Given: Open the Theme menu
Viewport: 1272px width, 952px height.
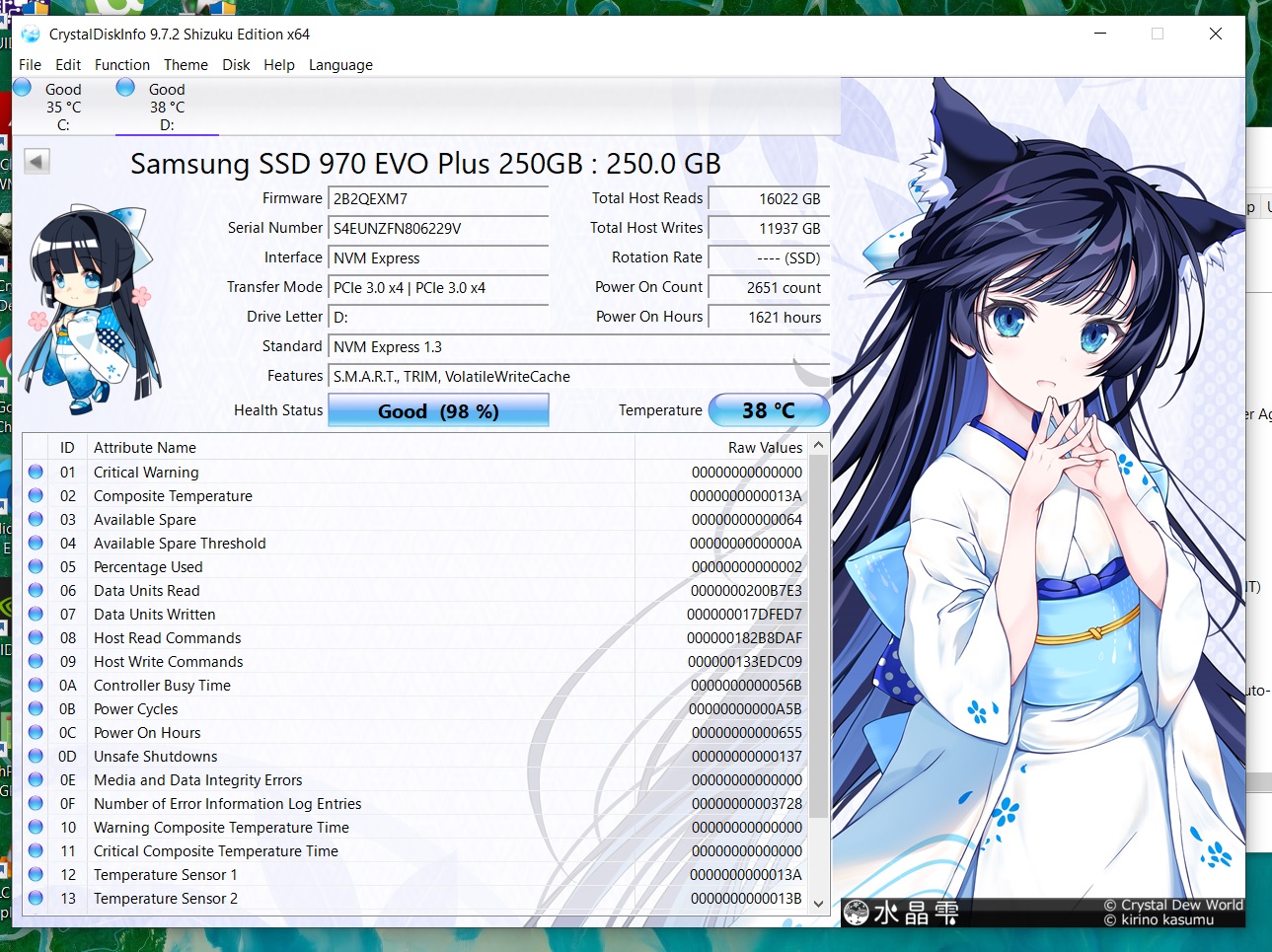Looking at the screenshot, I should click(186, 65).
